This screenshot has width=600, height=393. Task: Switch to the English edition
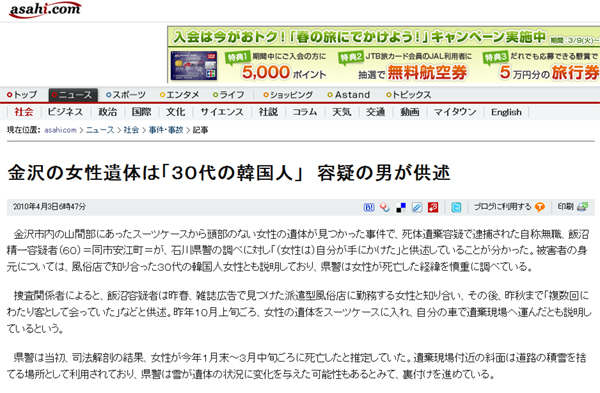coord(506,112)
